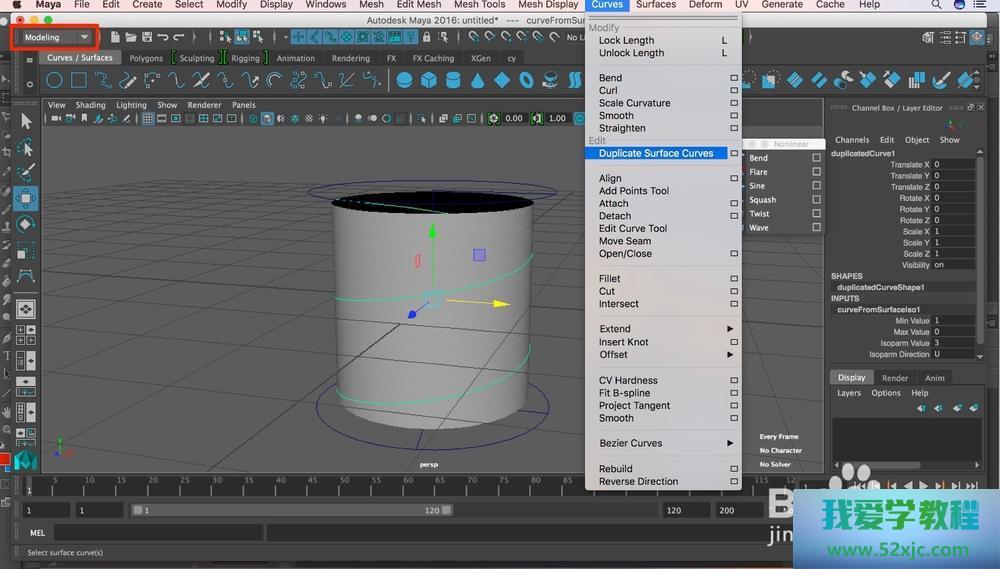Click the animation range slider bar

(290, 510)
